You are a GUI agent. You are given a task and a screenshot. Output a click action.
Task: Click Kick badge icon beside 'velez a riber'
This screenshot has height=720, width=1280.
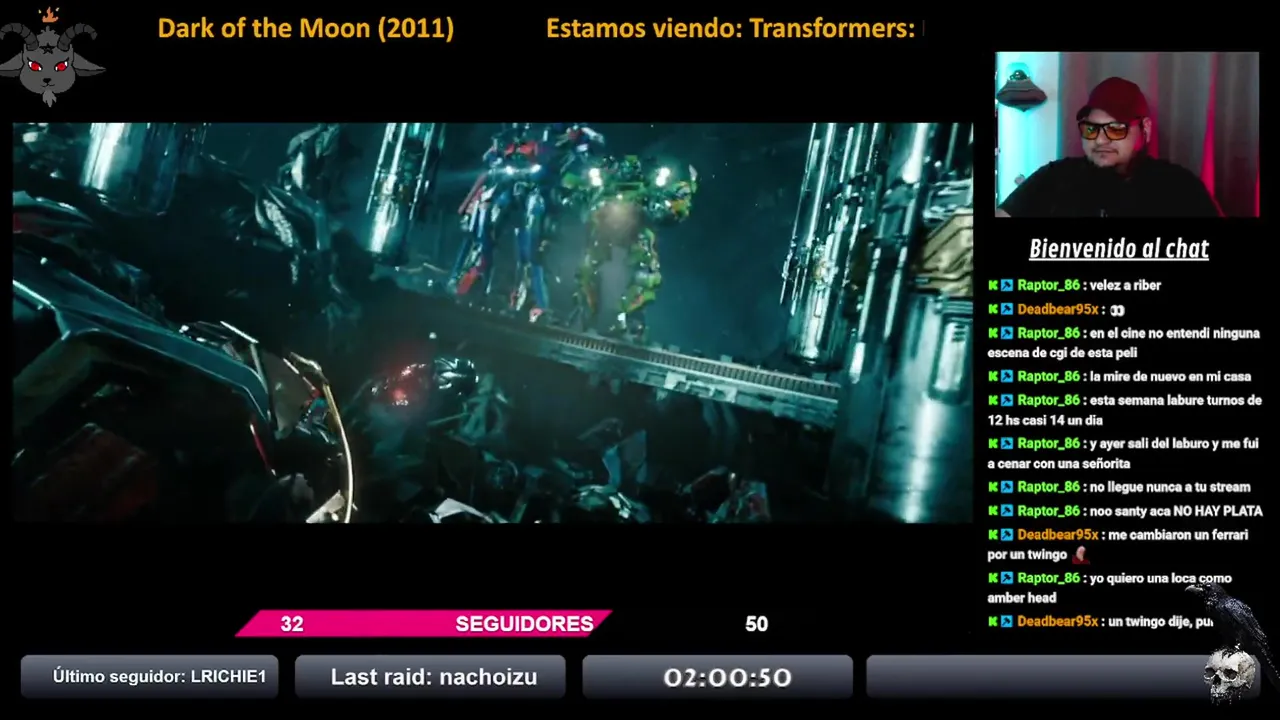994,285
